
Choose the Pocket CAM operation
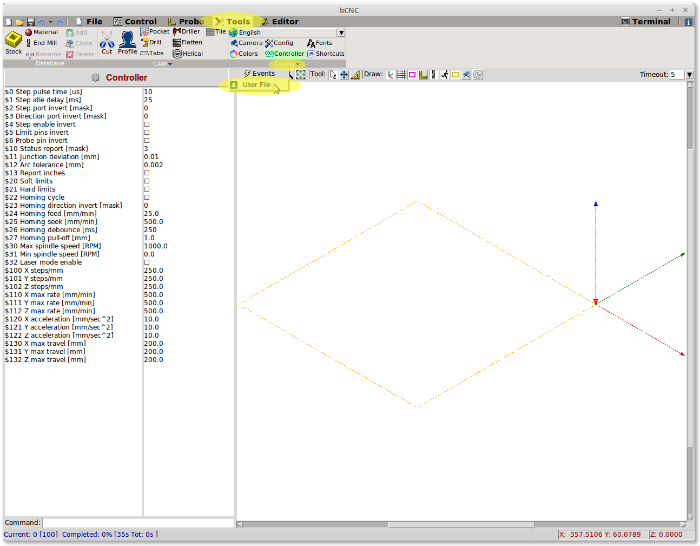point(155,32)
